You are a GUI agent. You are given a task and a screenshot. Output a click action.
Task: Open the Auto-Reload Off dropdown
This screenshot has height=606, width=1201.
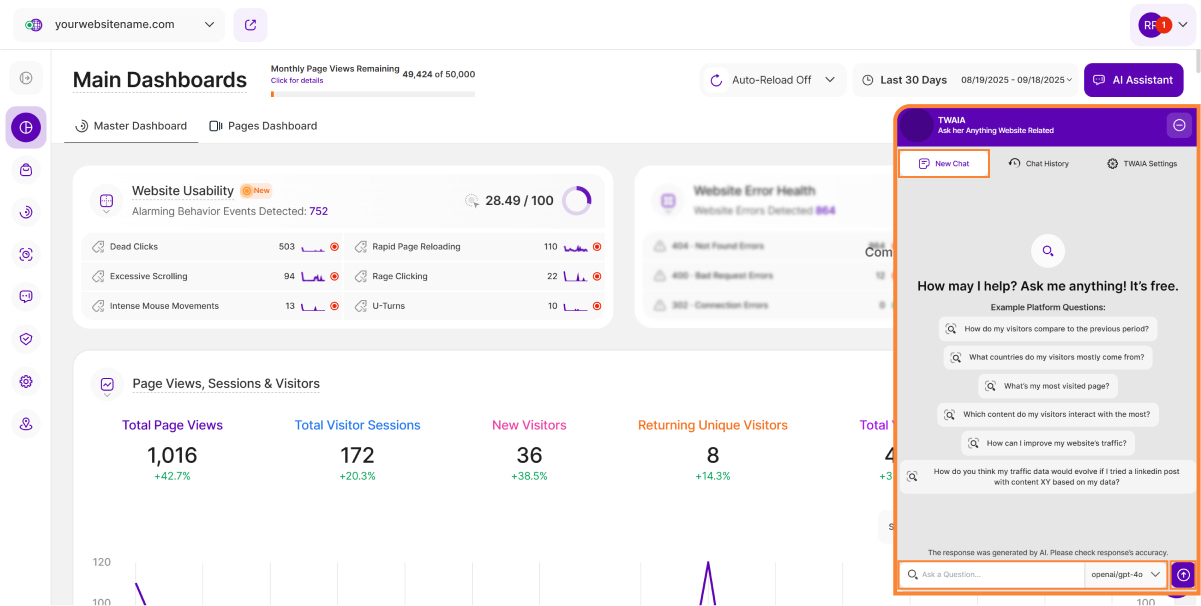[773, 80]
